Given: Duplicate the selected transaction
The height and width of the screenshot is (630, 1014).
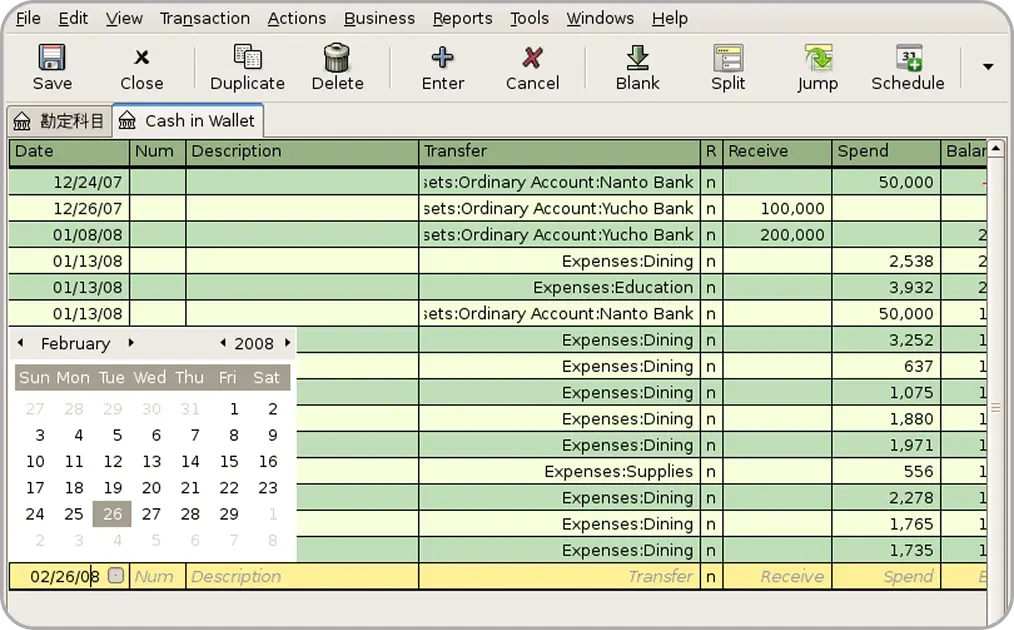Looking at the screenshot, I should (x=246, y=66).
